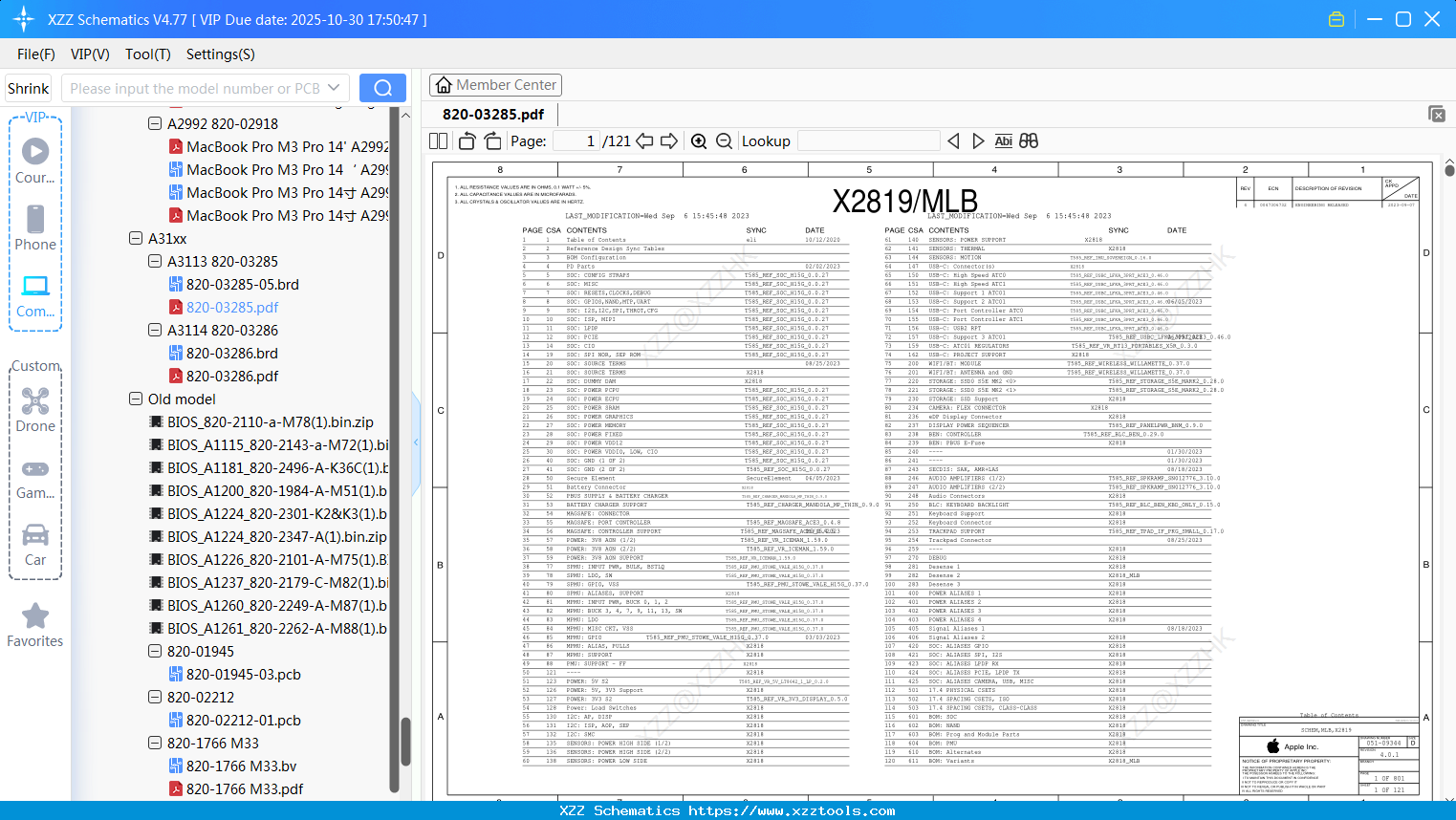Select the BIOS_A1237_820-2179-C-M82 file

tap(269, 582)
